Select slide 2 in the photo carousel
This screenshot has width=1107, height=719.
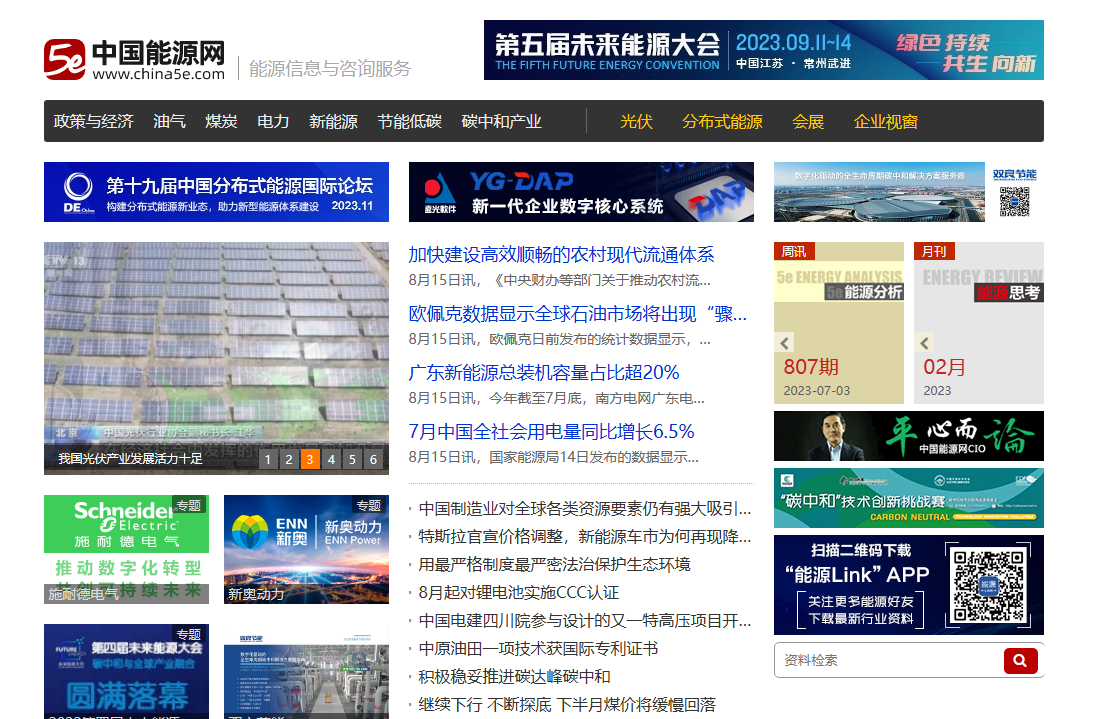(288, 459)
